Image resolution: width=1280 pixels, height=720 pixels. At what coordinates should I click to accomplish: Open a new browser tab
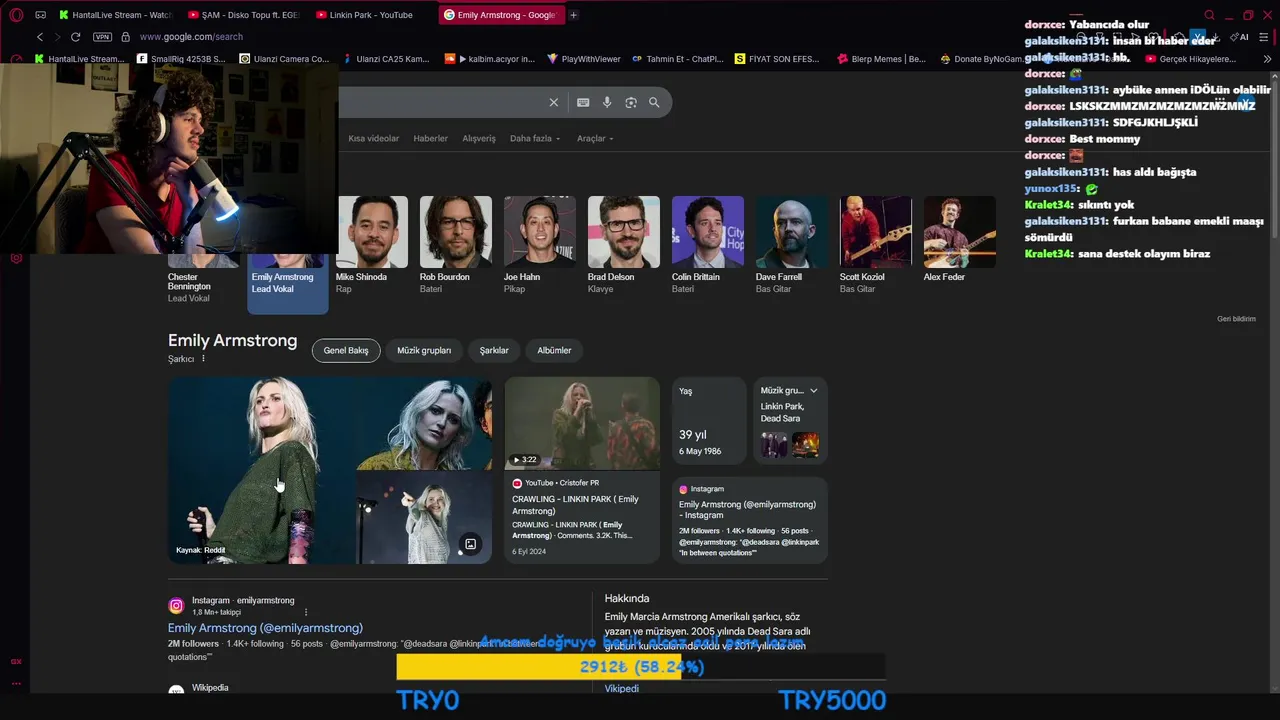click(573, 15)
